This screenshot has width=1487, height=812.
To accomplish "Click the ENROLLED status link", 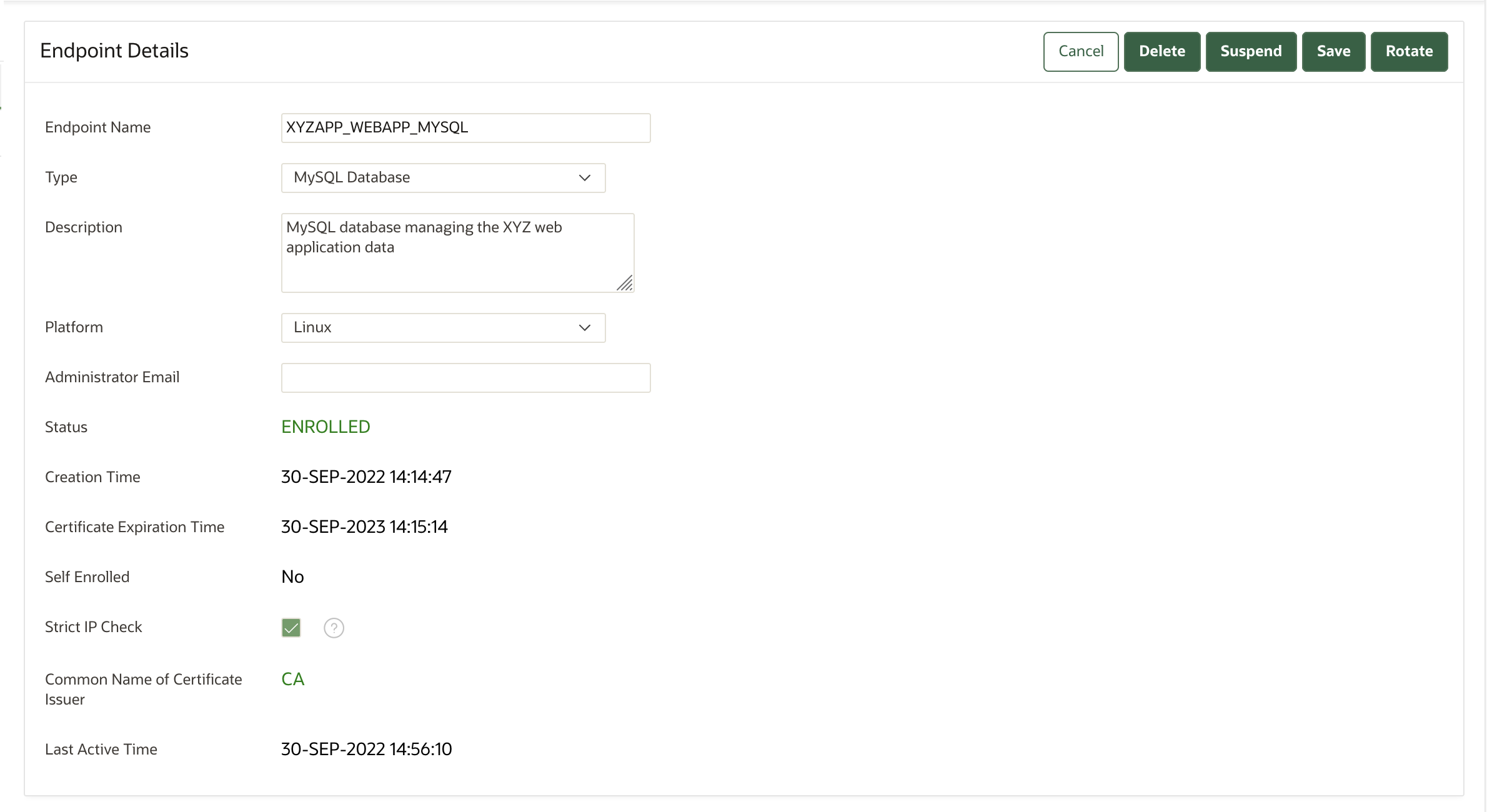I will [326, 427].
